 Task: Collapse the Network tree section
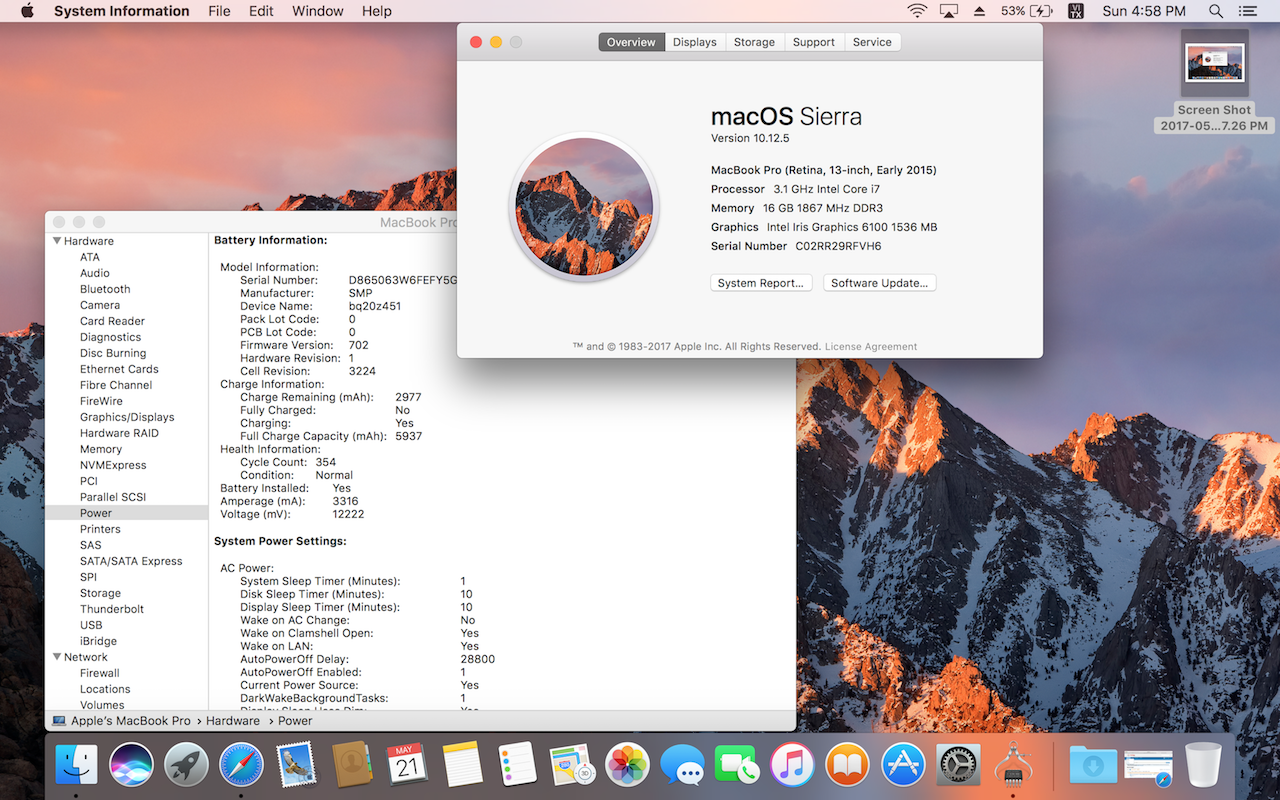56,657
